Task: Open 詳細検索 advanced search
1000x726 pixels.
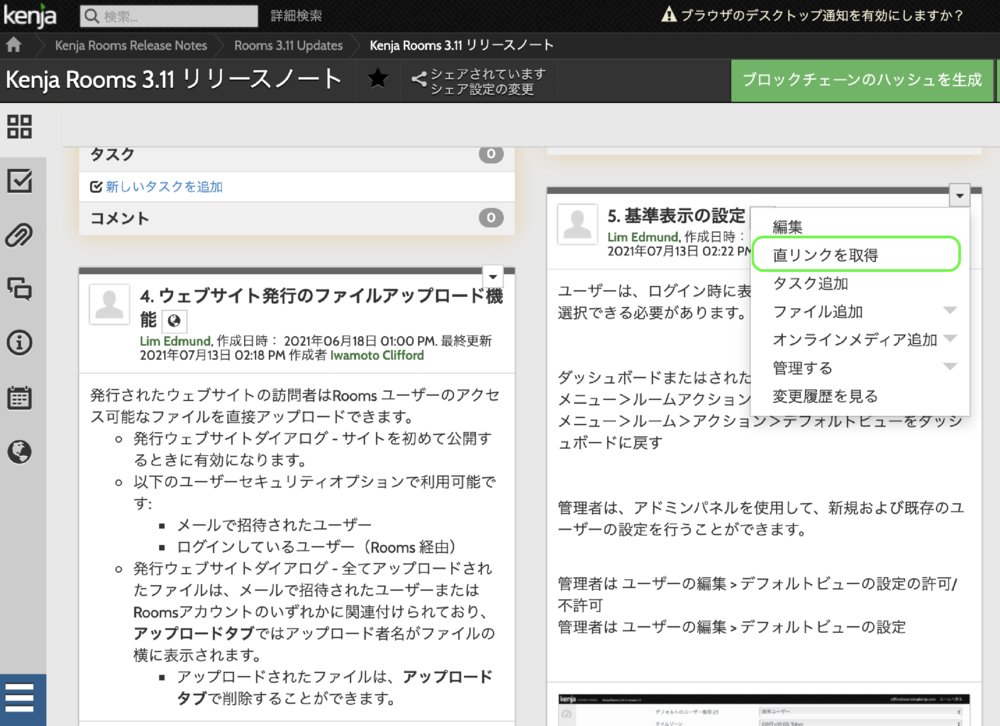Action: (x=297, y=16)
